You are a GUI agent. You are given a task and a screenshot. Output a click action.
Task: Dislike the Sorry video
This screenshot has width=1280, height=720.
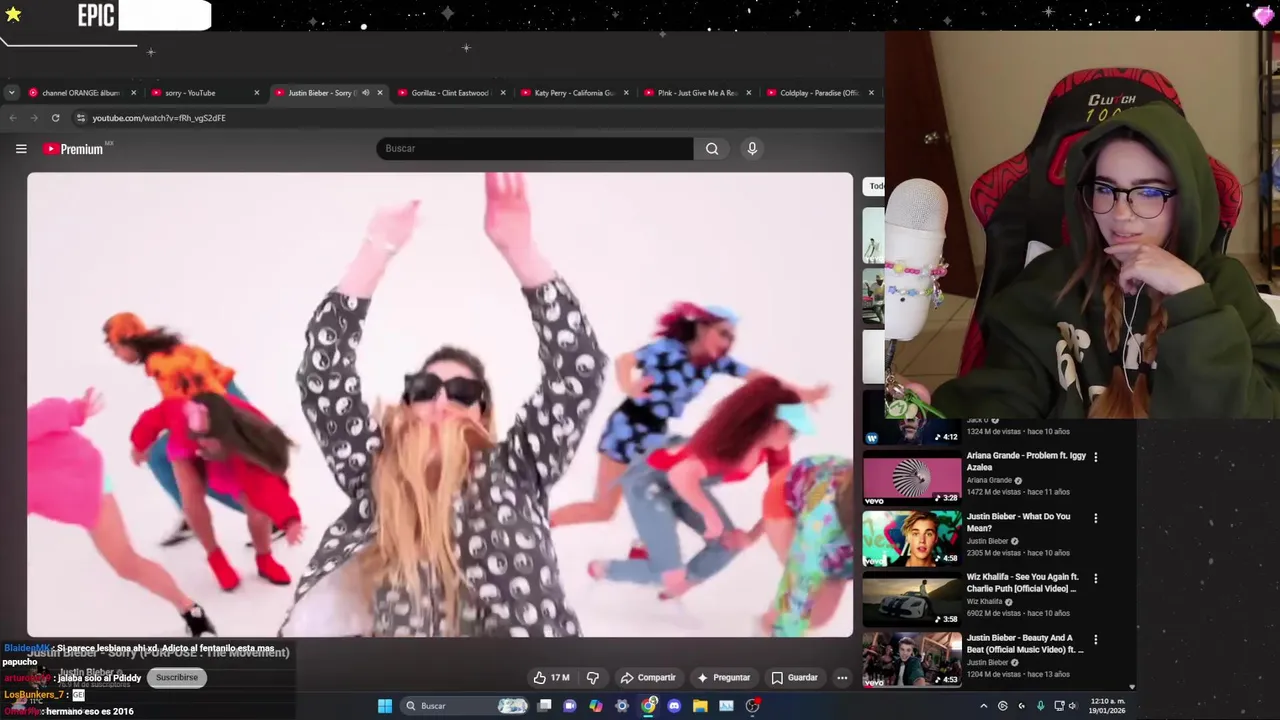point(592,677)
